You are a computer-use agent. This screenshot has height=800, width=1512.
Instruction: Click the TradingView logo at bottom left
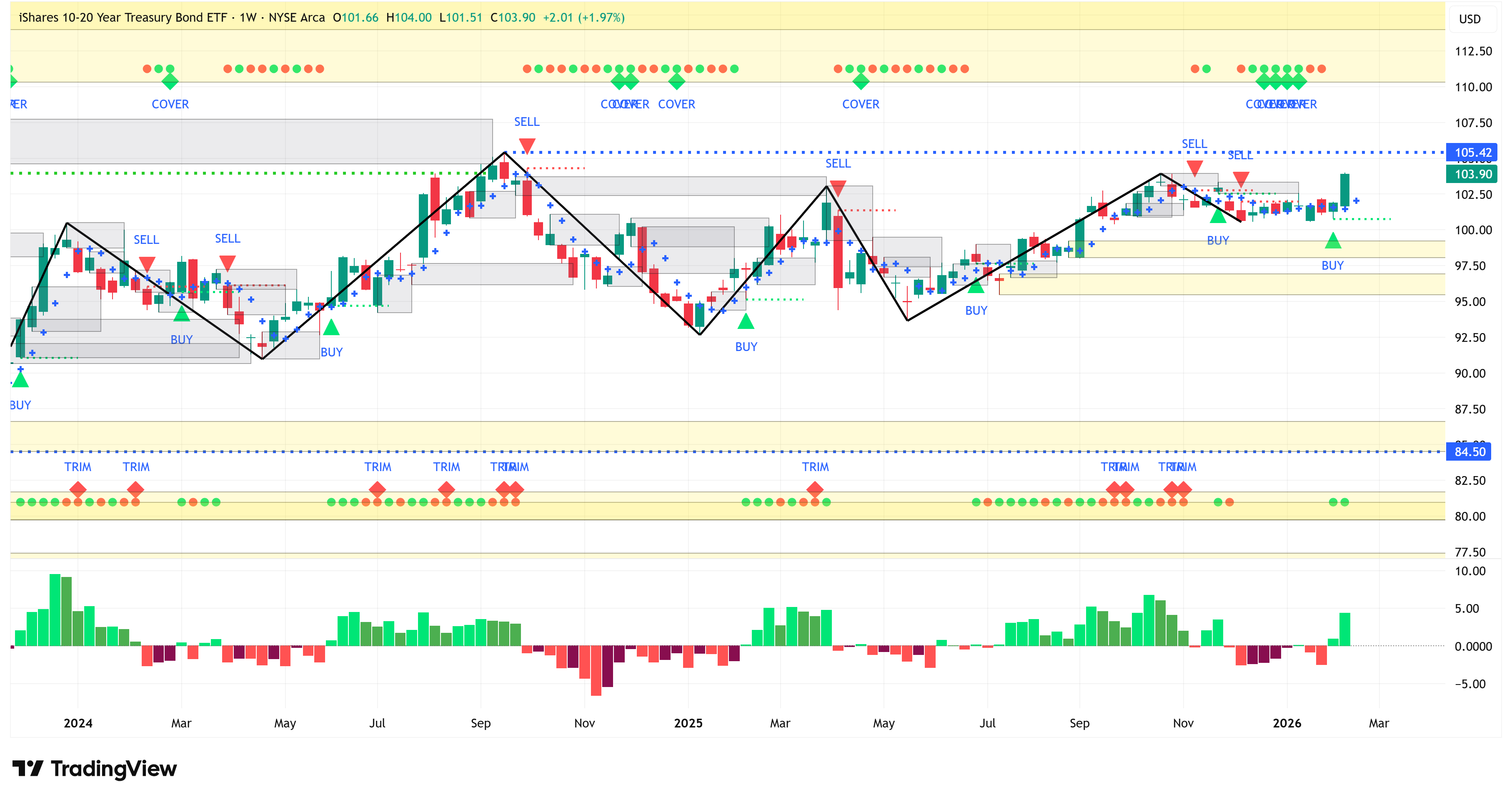pos(94,768)
